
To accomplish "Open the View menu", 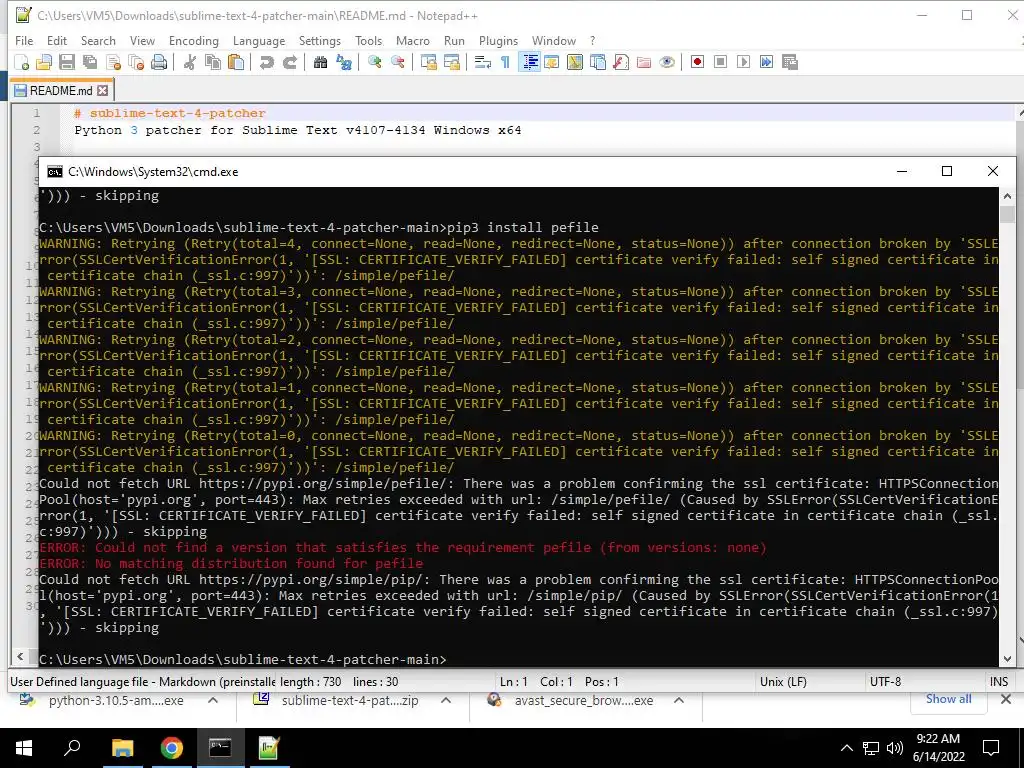I will pyautogui.click(x=142, y=40).
